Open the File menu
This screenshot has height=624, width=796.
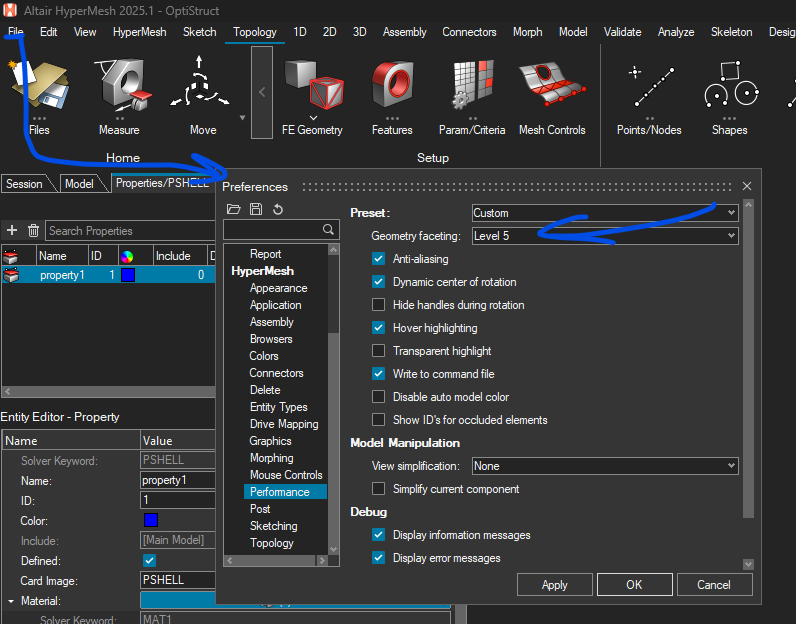click(x=16, y=31)
